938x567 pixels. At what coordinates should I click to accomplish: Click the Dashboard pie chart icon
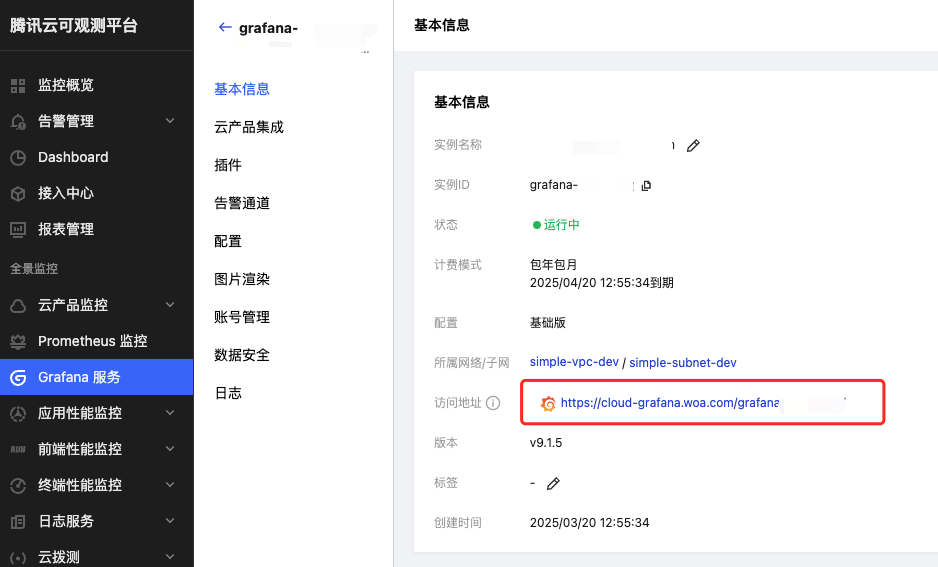point(18,157)
